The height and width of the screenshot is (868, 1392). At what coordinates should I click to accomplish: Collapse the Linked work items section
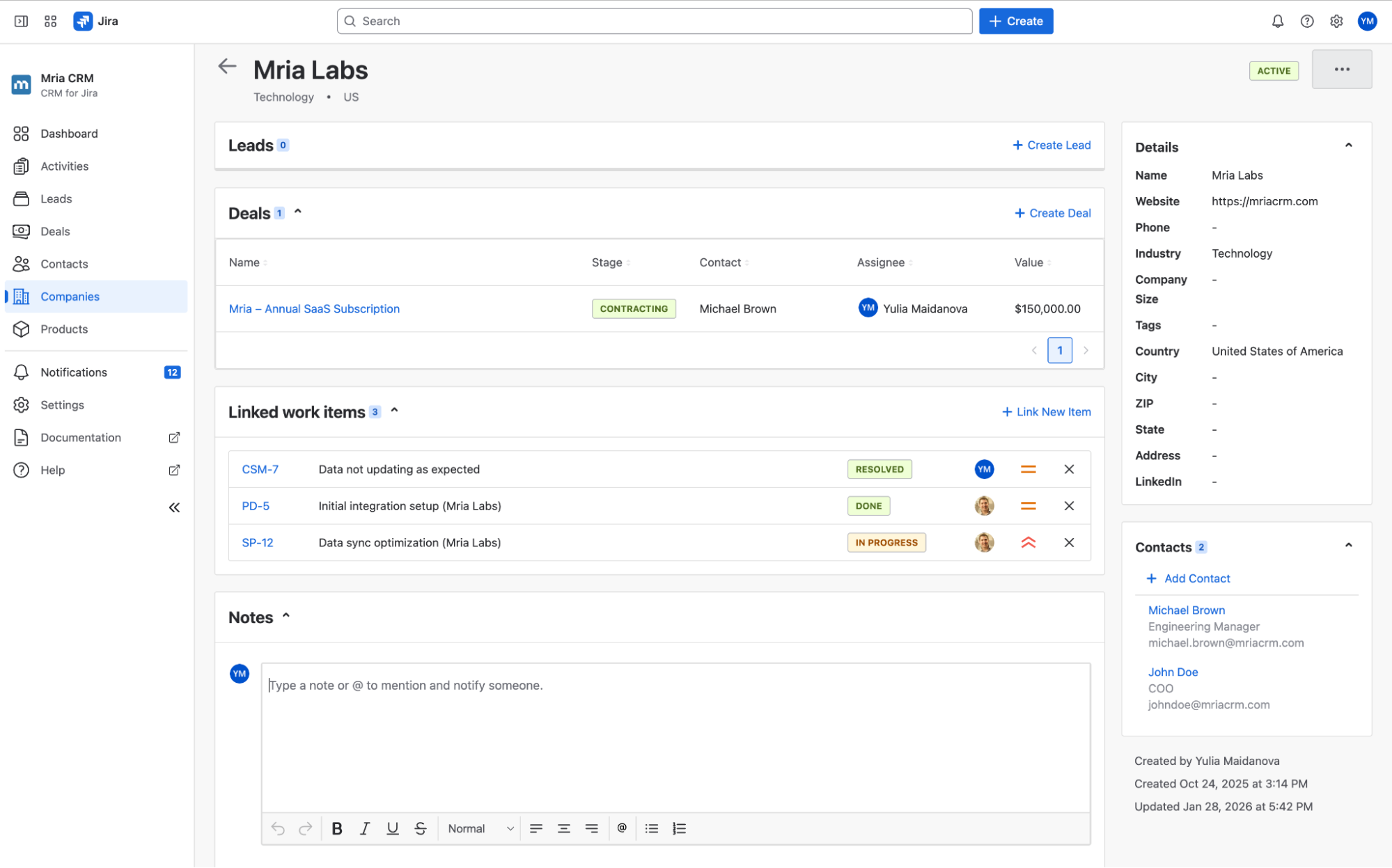[394, 411]
